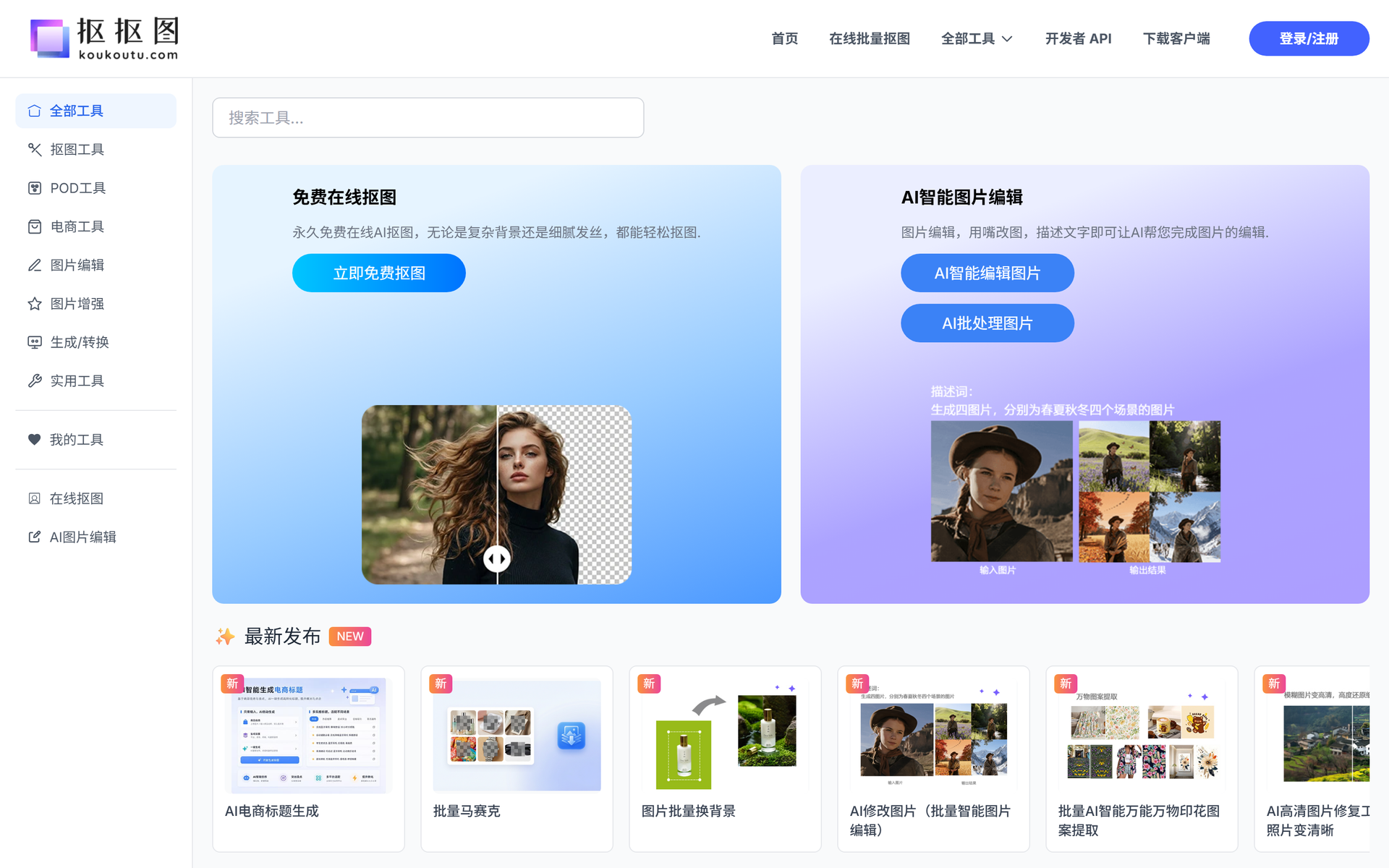Open 在线批量抠图 from the top navigation
The height and width of the screenshot is (868, 1389).
(870, 38)
